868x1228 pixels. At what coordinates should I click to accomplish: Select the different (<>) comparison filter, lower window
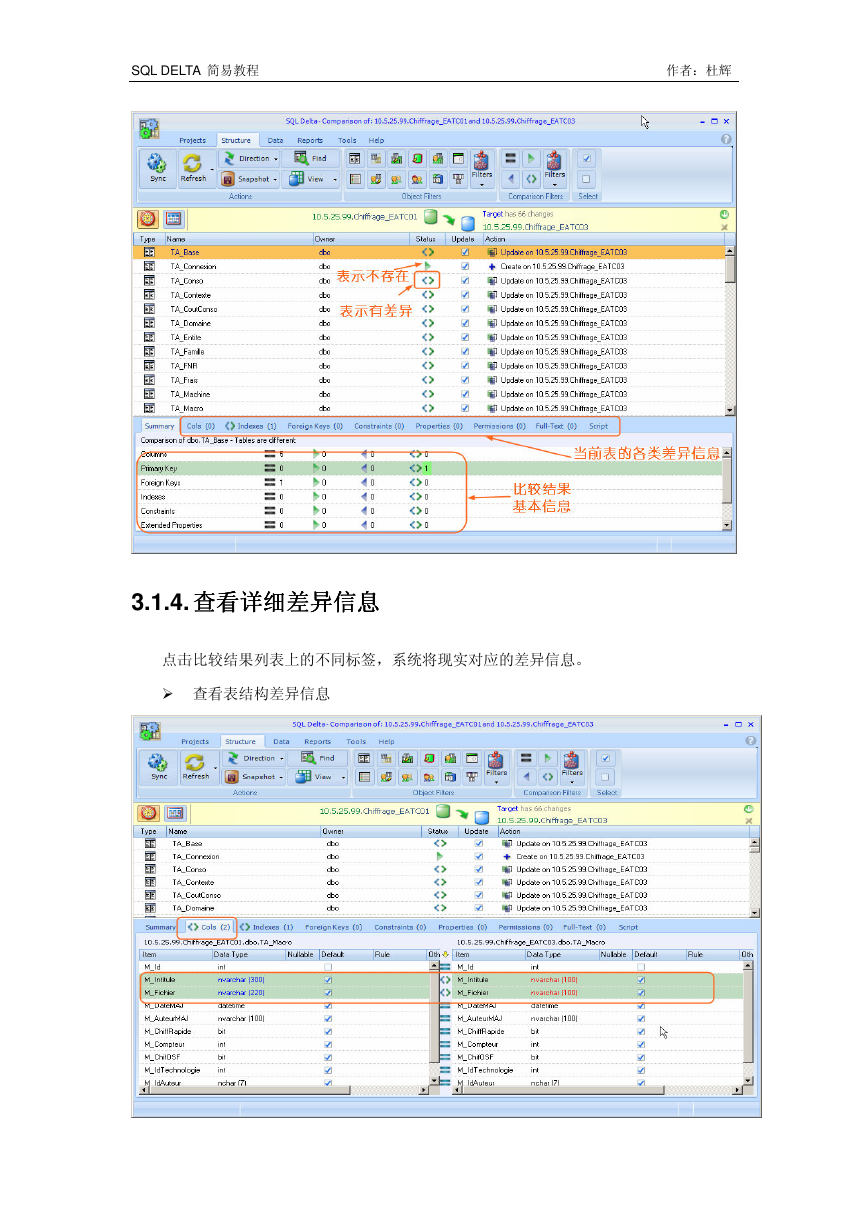tap(547, 777)
